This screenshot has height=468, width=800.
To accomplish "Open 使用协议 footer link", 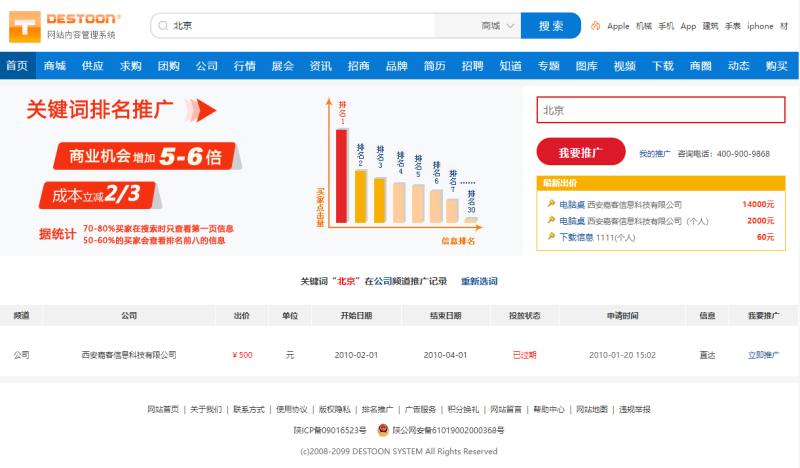I will (292, 409).
